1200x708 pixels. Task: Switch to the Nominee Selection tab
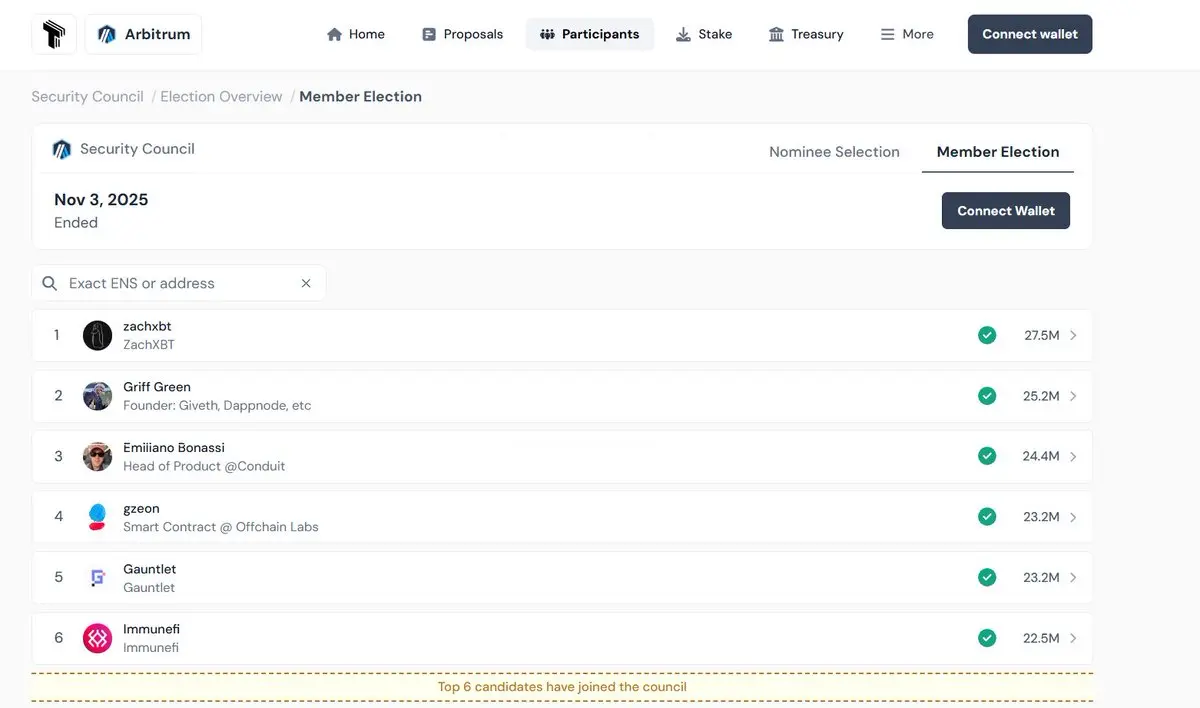point(834,152)
